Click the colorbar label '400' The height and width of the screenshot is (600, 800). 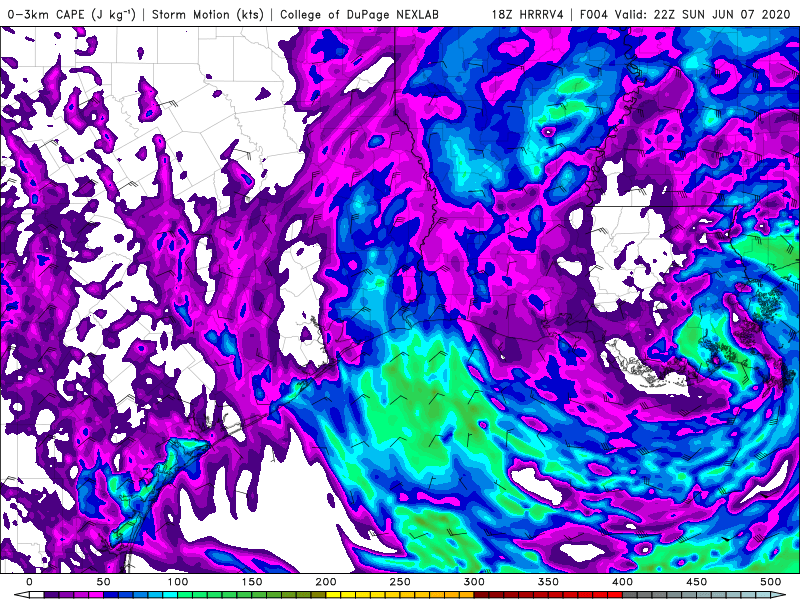click(622, 582)
